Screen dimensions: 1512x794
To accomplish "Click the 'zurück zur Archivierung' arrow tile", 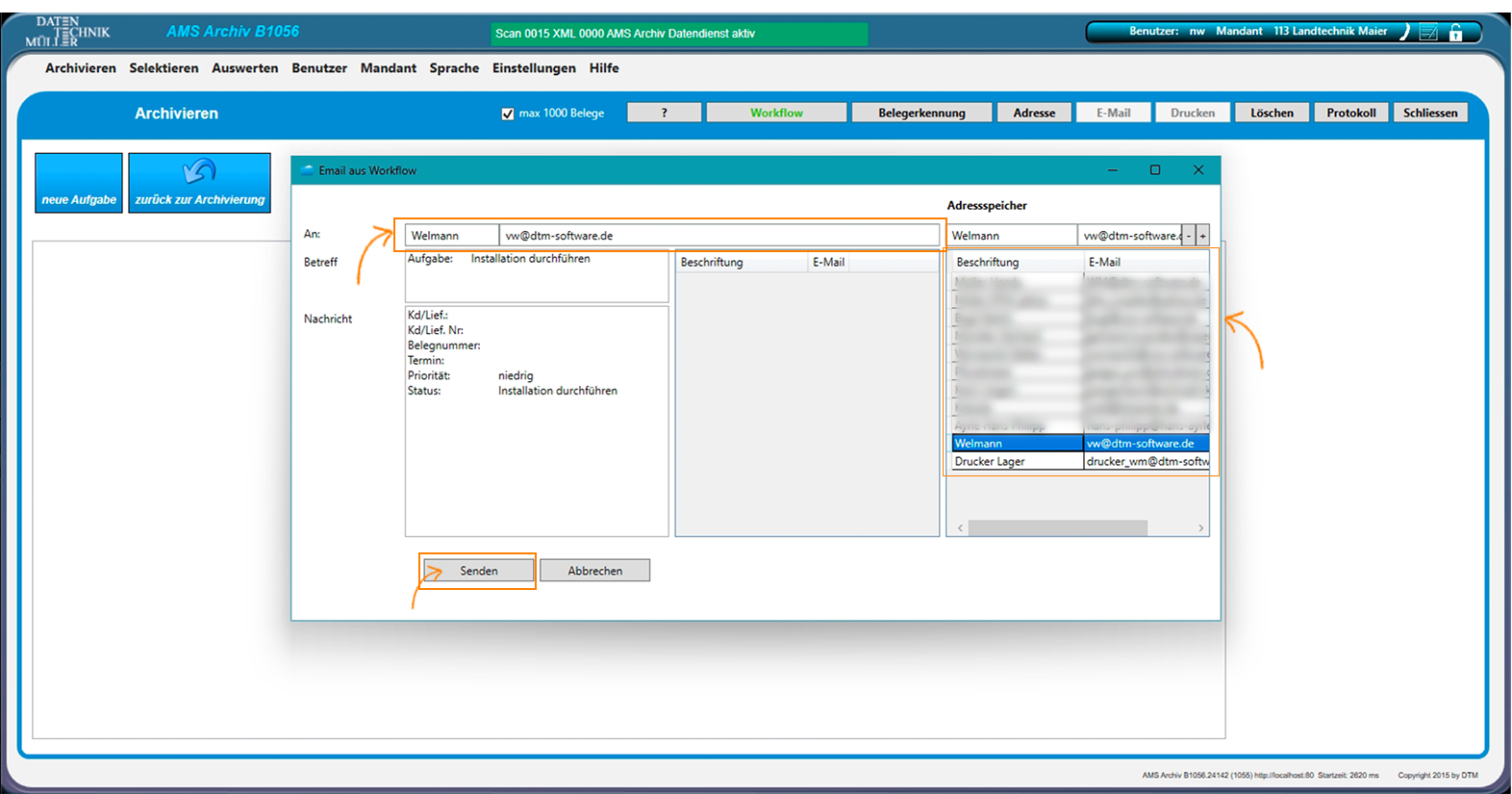I will pos(199,183).
